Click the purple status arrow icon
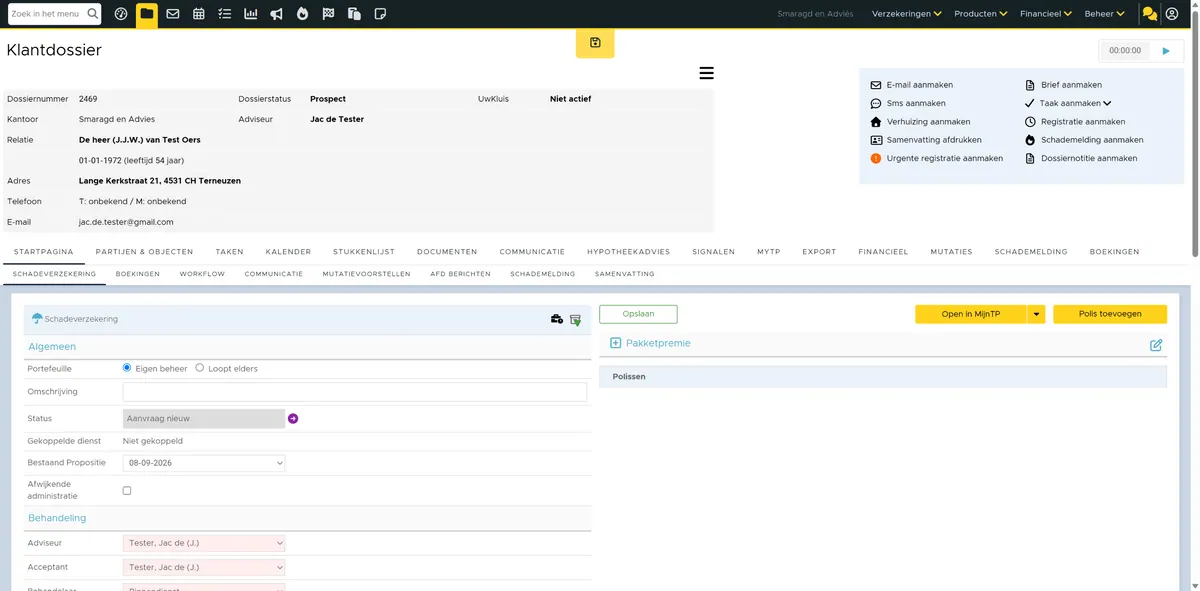 [293, 419]
